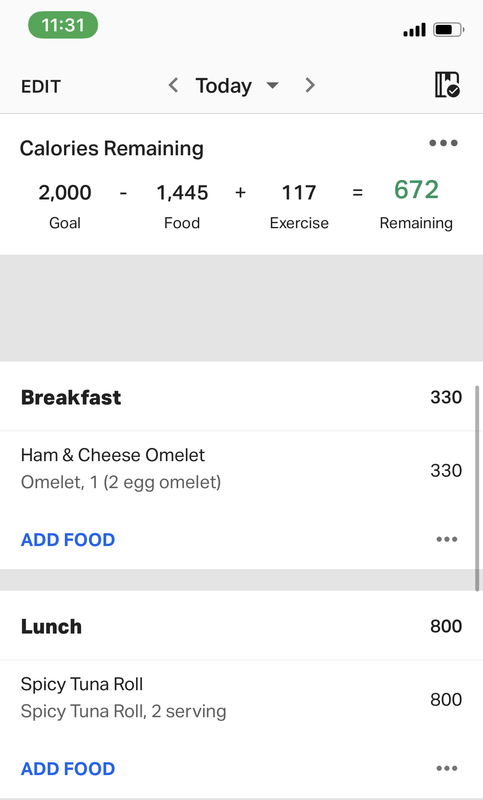
Task: Tap the cellular signal bars icon
Action: click(x=414, y=30)
